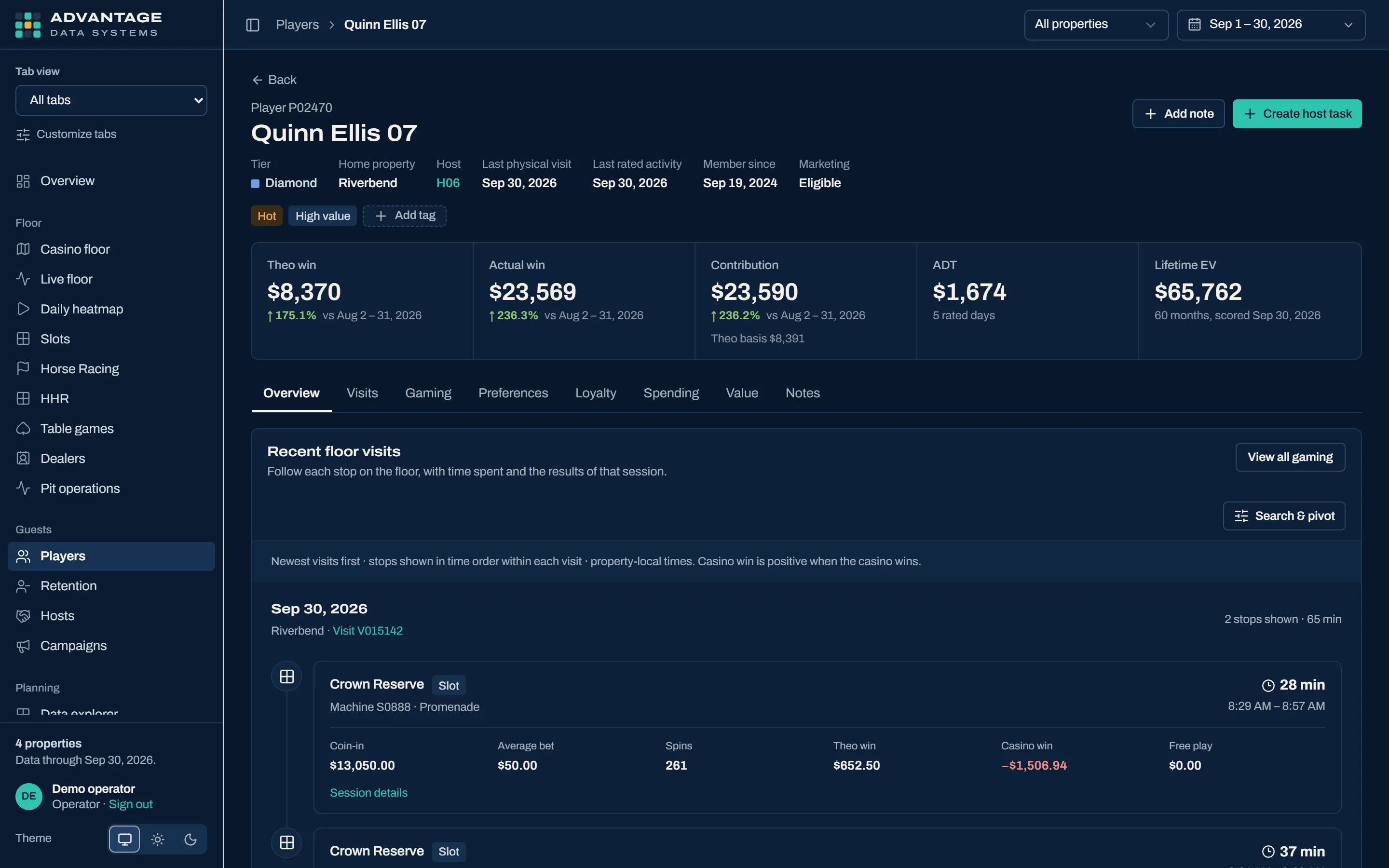This screenshot has height=868, width=1389.
Task: Select the system theme option
Action: [124, 839]
